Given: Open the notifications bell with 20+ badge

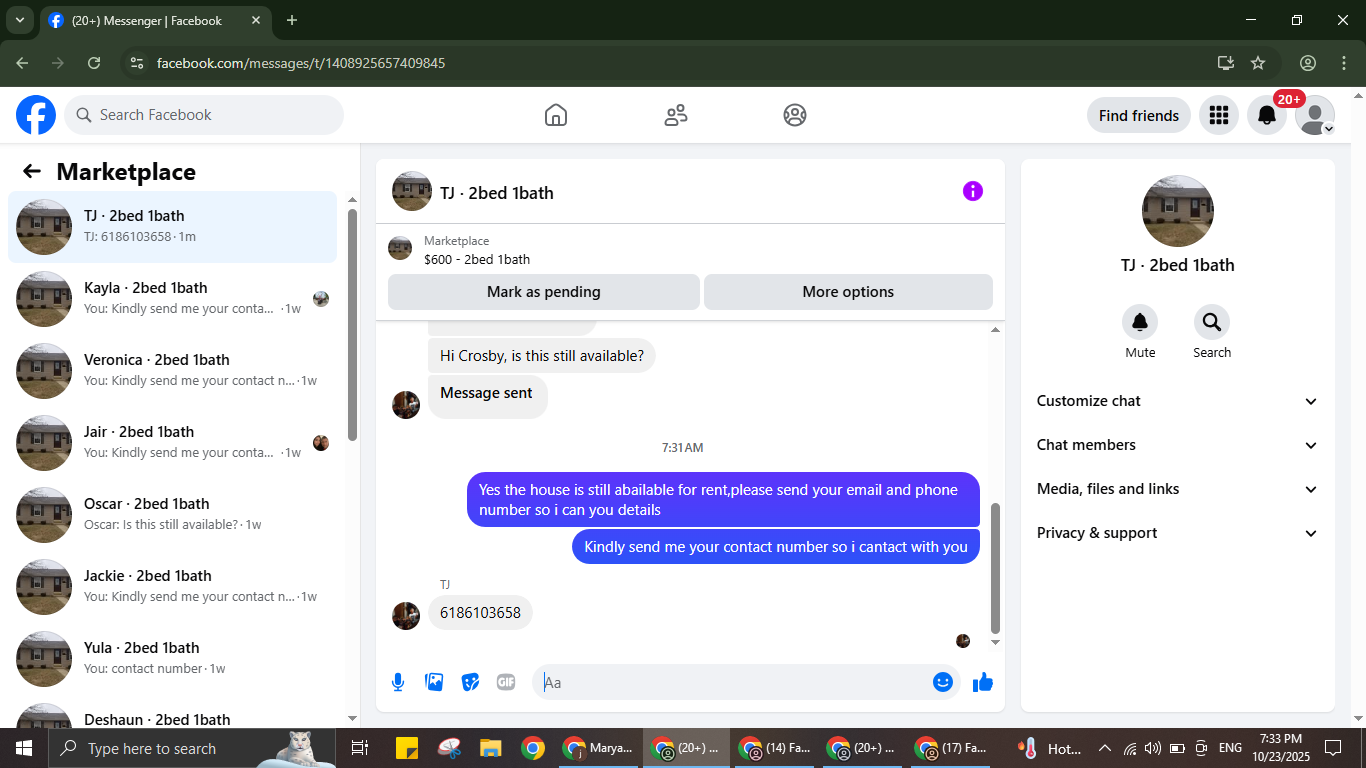Looking at the screenshot, I should (1267, 115).
